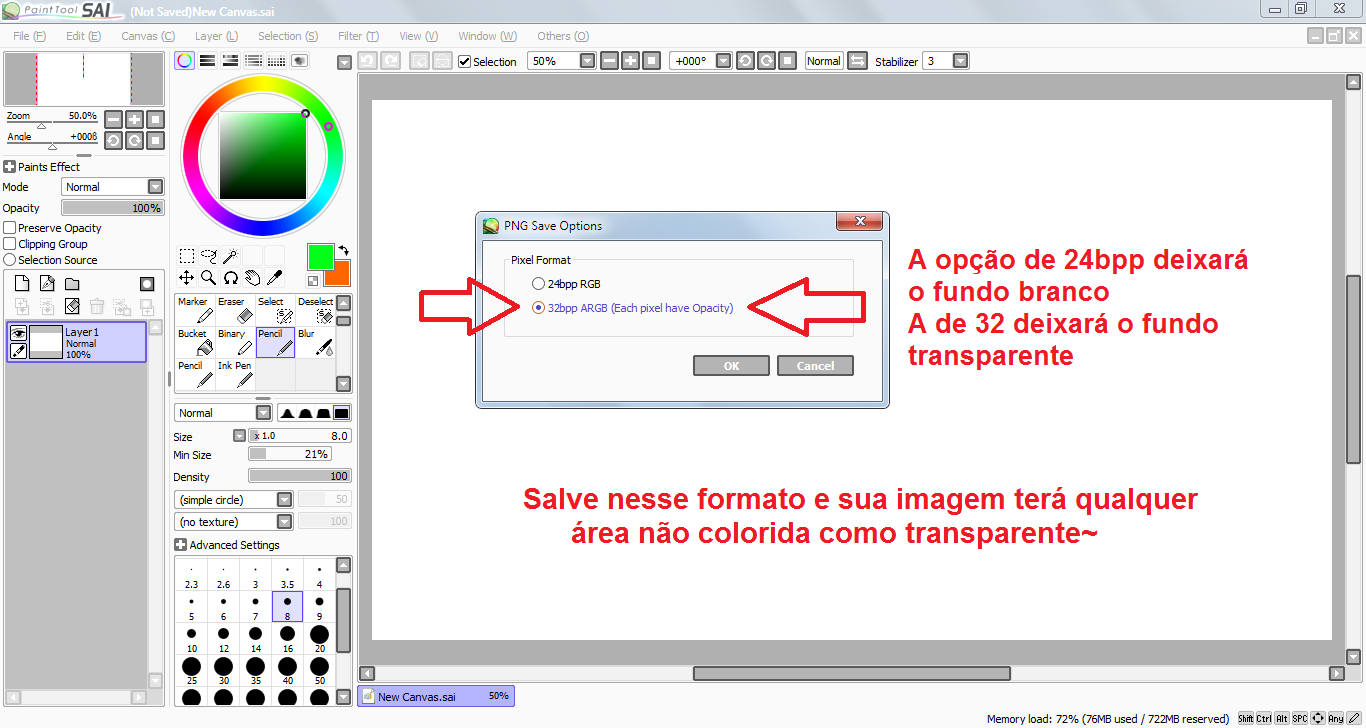This screenshot has width=1366, height=728.
Task: Expand the Advanced Settings section
Action: tap(227, 545)
